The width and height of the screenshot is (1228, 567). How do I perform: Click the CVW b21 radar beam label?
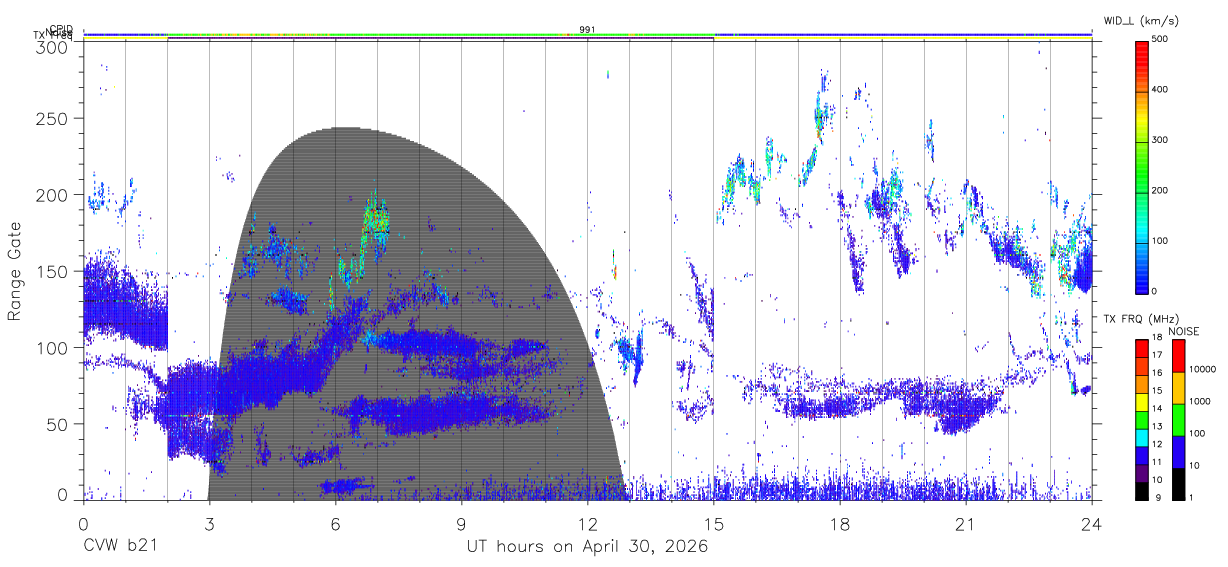pyautogui.click(x=120, y=547)
